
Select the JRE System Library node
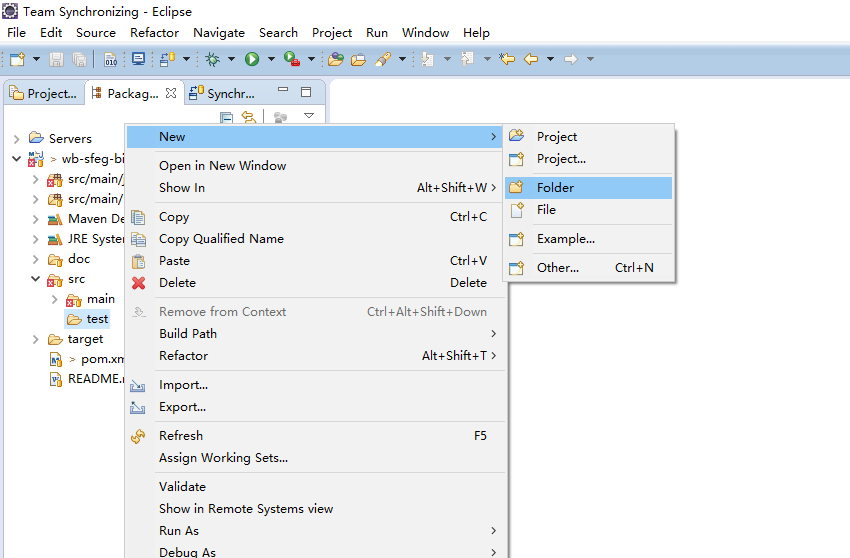tap(86, 239)
